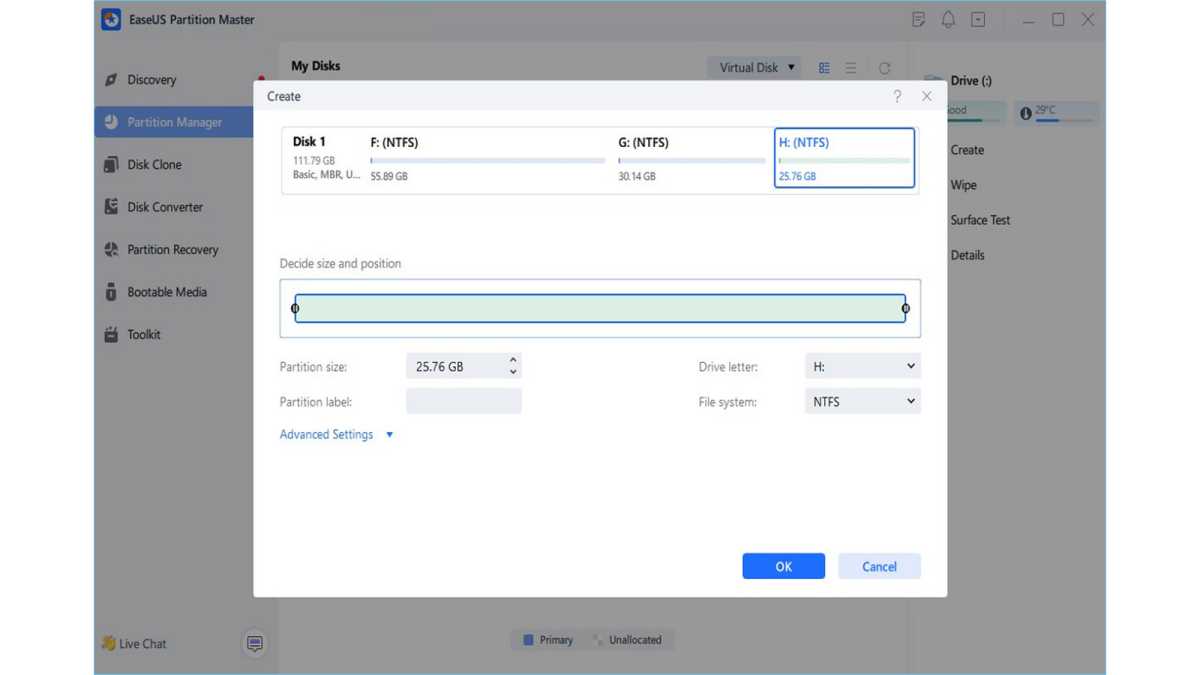Open Details in the right Drive panel
This screenshot has width=1200, height=675.
(968, 255)
